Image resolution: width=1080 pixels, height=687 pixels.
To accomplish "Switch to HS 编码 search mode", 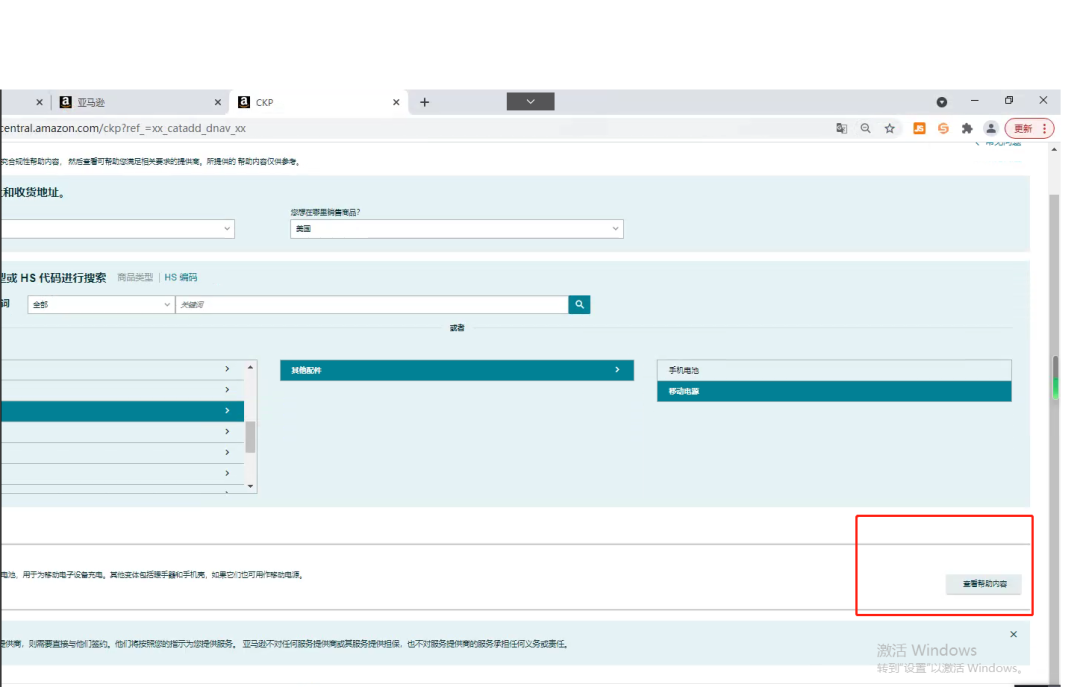I will click(x=180, y=277).
